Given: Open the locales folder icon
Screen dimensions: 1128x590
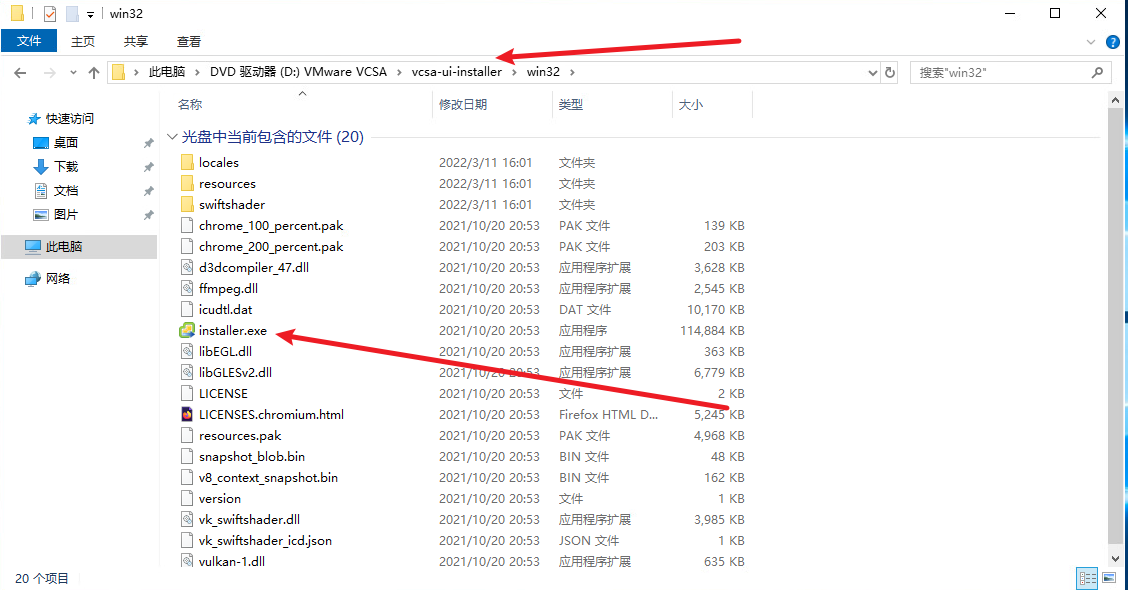Looking at the screenshot, I should coord(186,163).
